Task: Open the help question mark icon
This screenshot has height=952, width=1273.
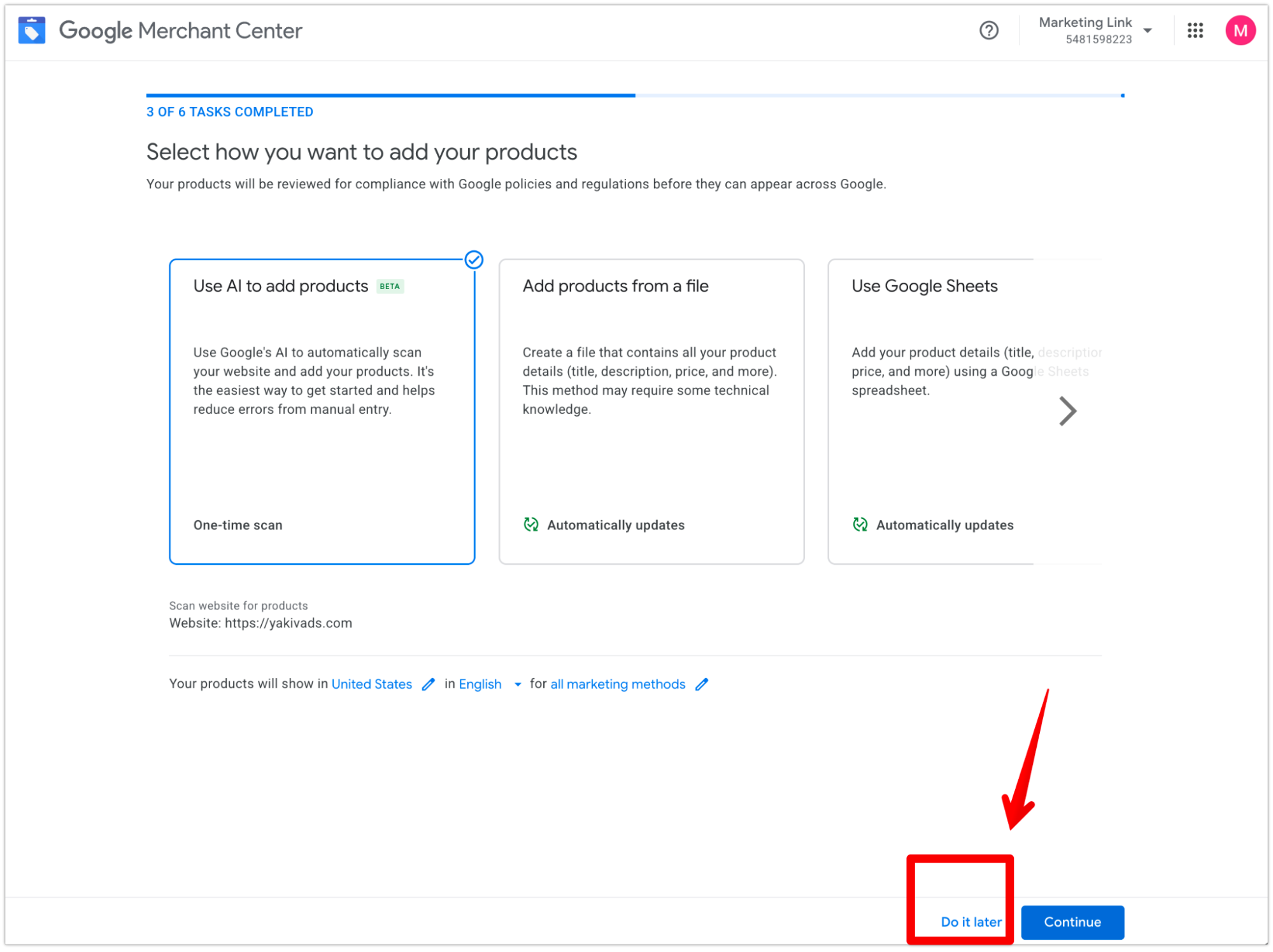Action: pyautogui.click(x=988, y=30)
